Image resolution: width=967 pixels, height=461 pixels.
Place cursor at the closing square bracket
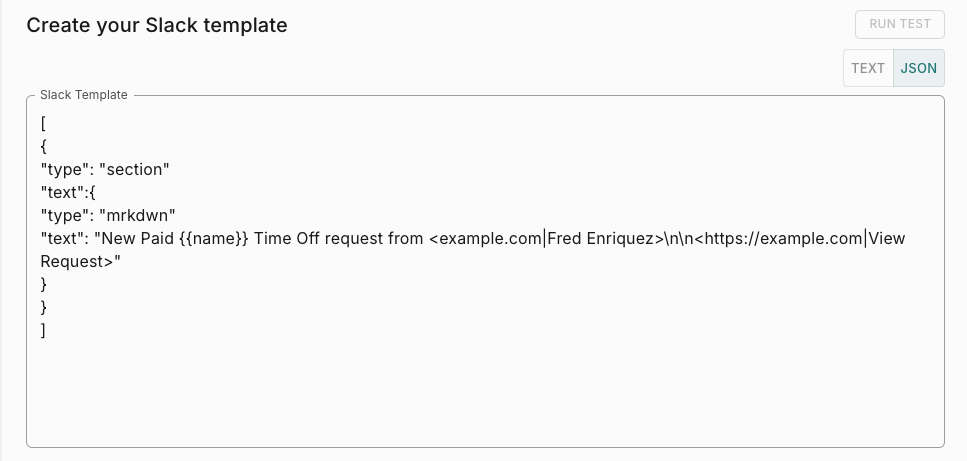[x=44, y=330]
